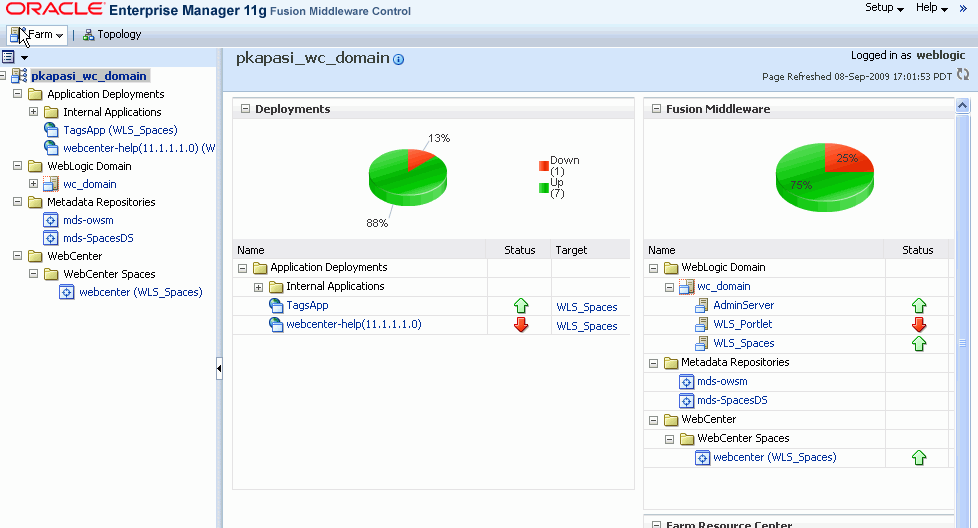Click webcenter (WLS_Spaces) green status arrow
978x528 pixels.
click(919, 458)
